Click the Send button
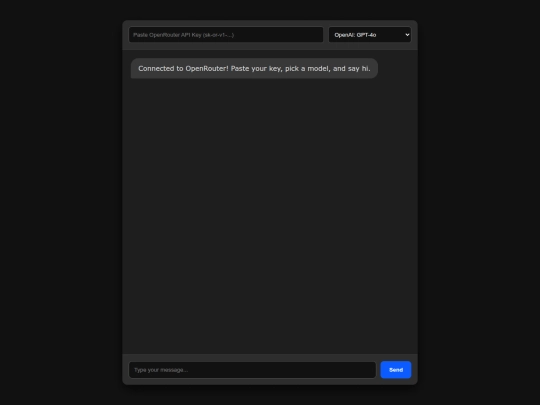Screen dimensions: 540x405 (x=396, y=370)
